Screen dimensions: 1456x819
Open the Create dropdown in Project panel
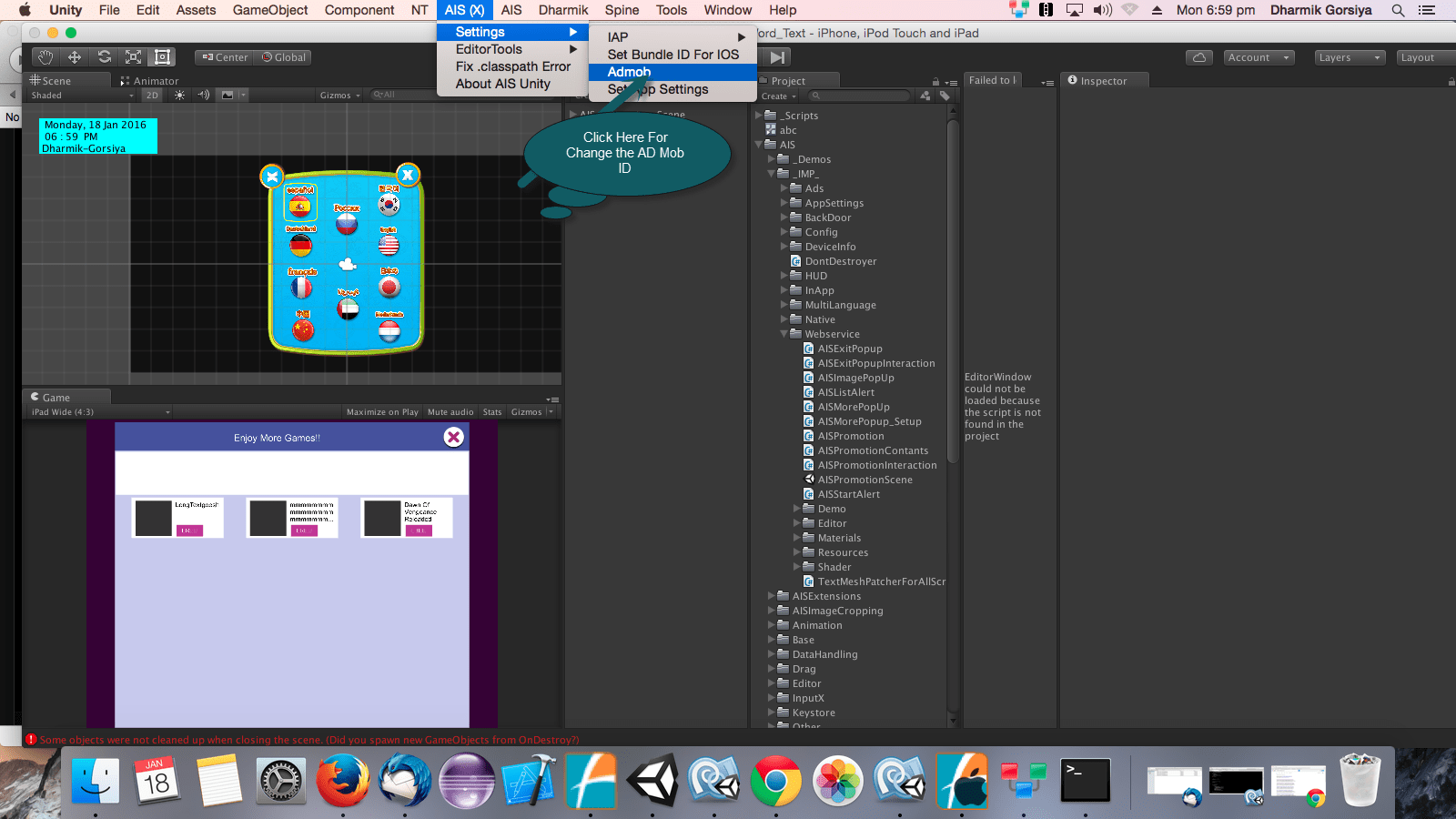click(779, 96)
